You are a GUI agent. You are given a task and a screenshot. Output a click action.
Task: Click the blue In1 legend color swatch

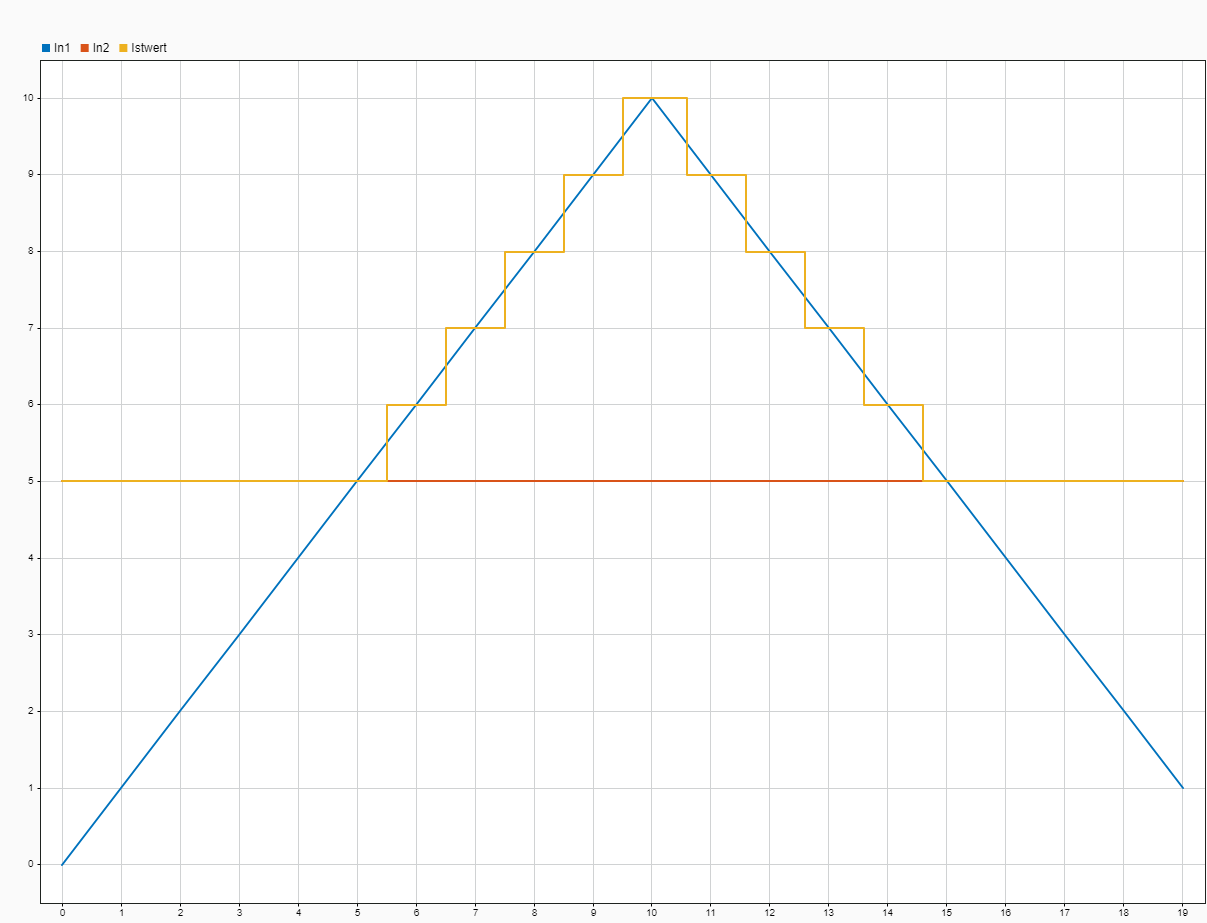click(46, 48)
